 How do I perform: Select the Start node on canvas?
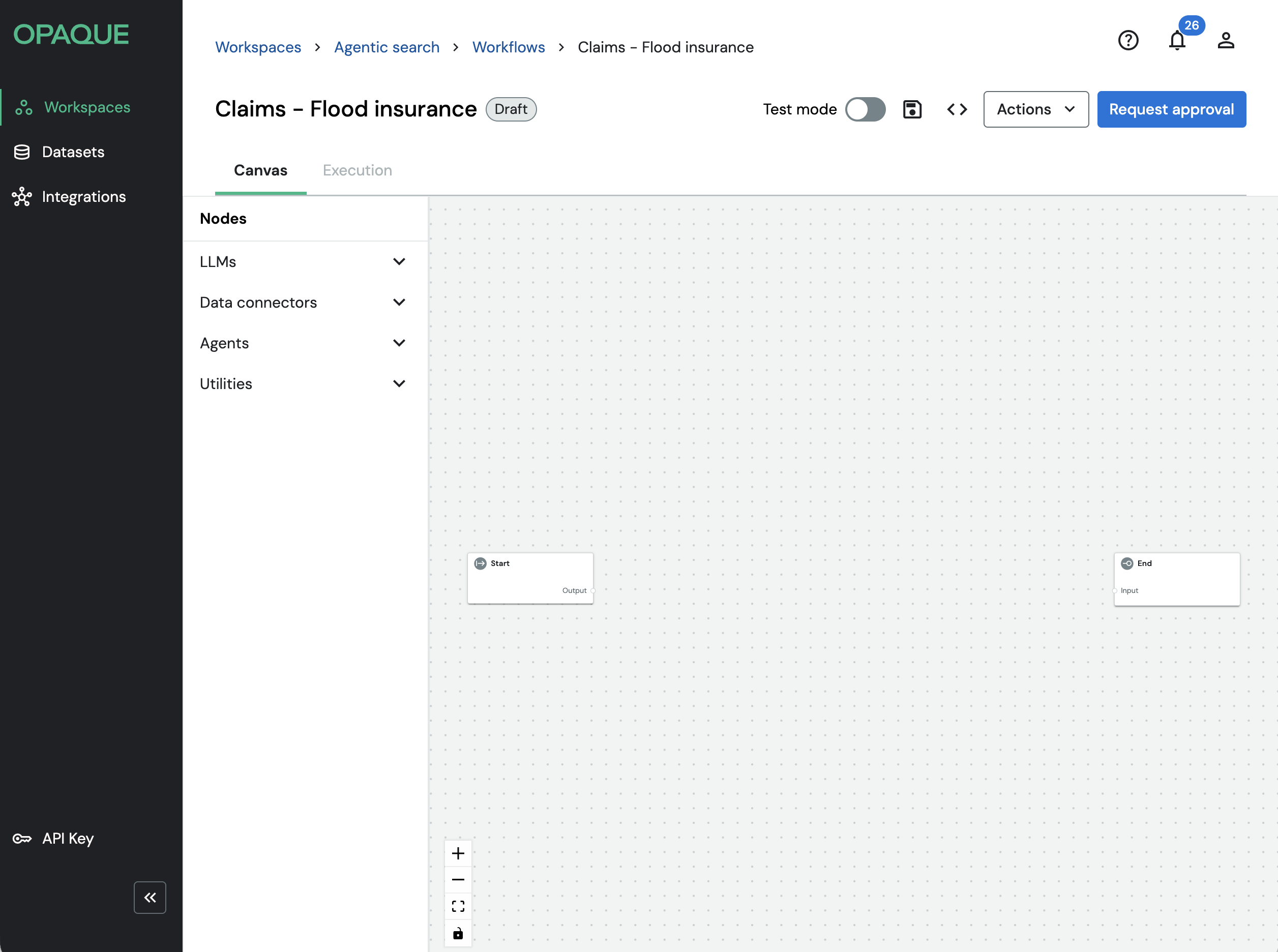529,577
